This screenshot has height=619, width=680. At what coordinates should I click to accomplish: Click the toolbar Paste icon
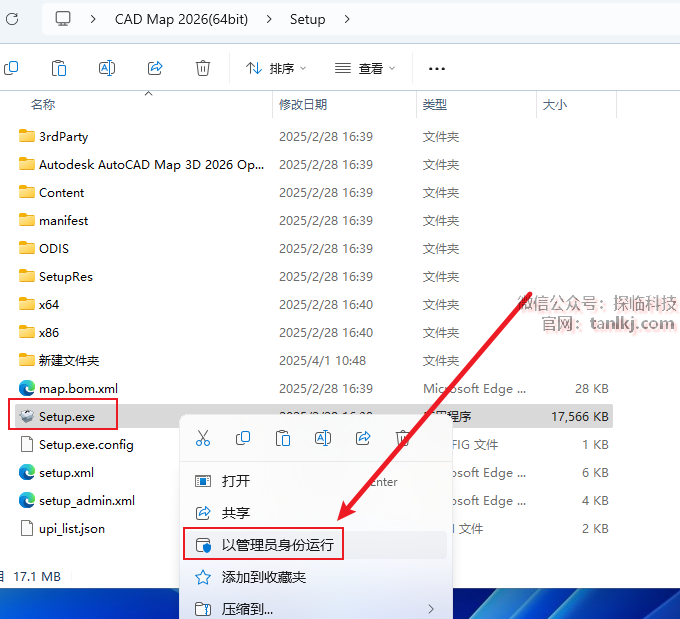point(59,68)
